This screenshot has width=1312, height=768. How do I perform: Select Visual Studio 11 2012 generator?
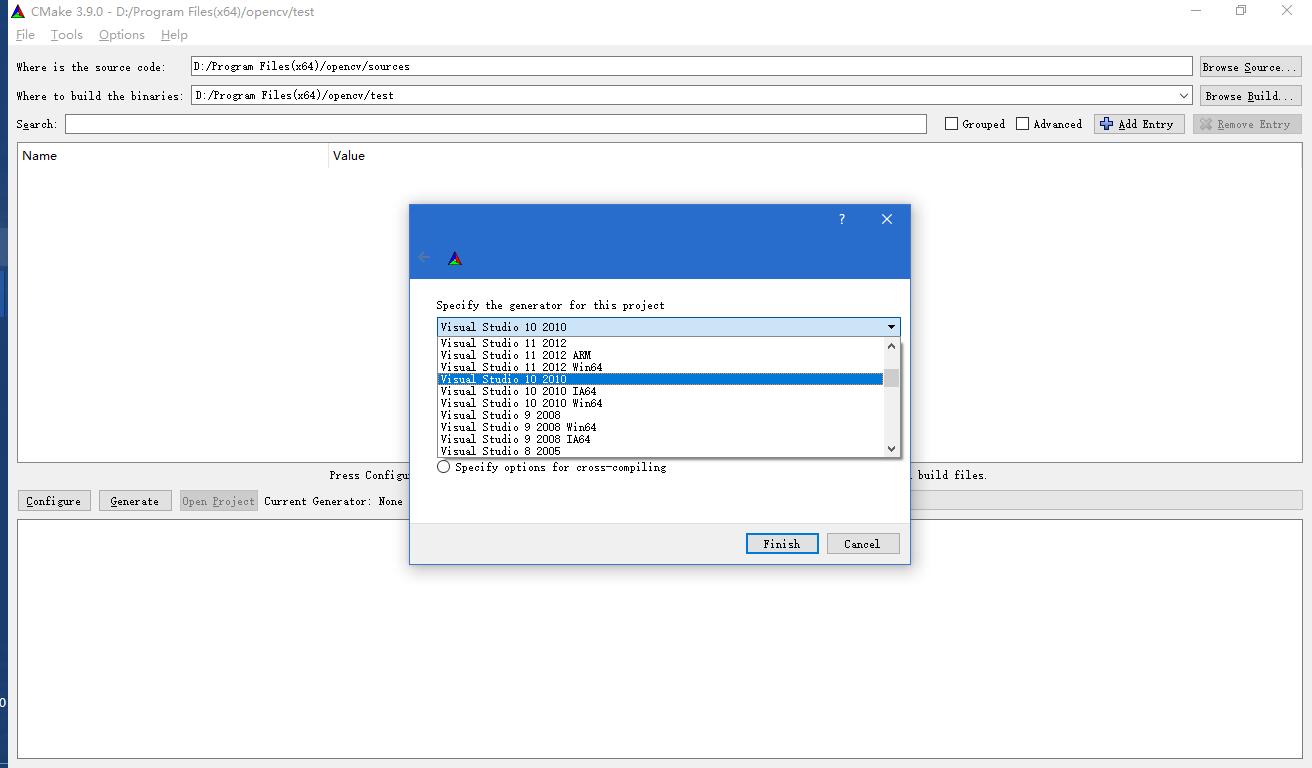(661, 343)
